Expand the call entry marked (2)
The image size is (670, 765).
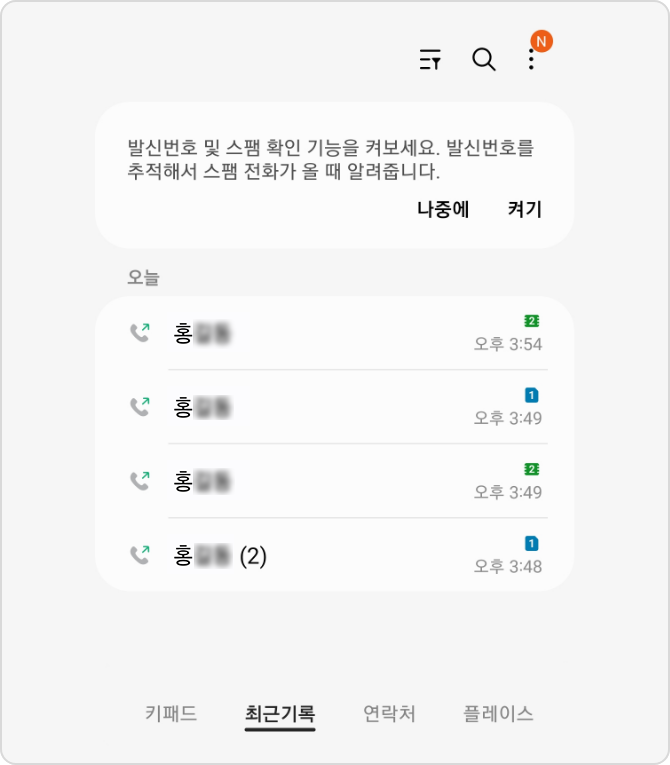(x=221, y=556)
